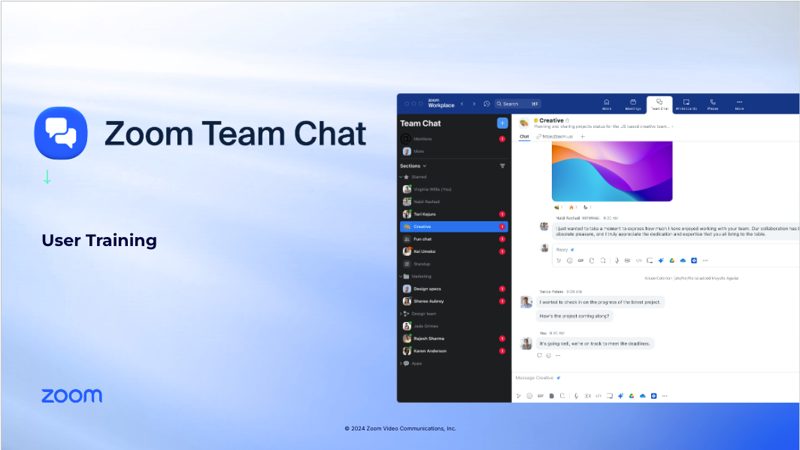The height and width of the screenshot is (450, 800).
Task: Select the Creative channel in sidebar
Action: [454, 227]
